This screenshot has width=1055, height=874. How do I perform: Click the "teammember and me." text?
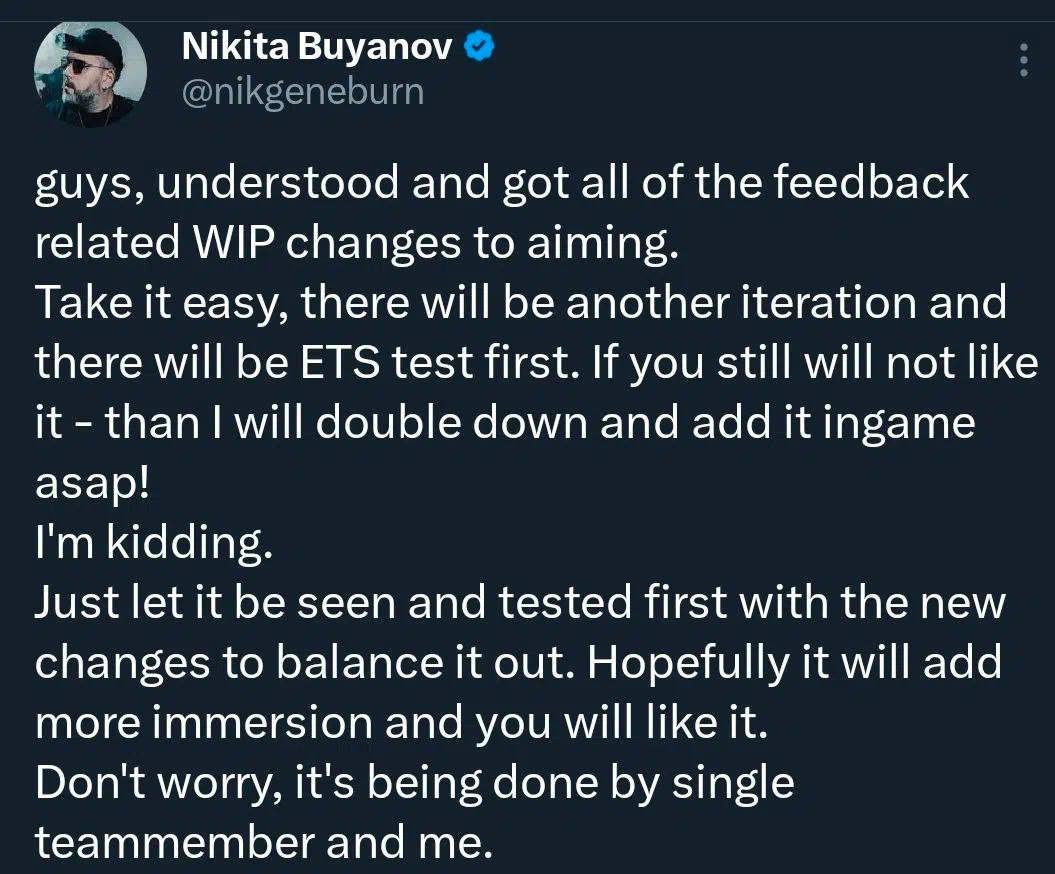pyautogui.click(x=264, y=843)
